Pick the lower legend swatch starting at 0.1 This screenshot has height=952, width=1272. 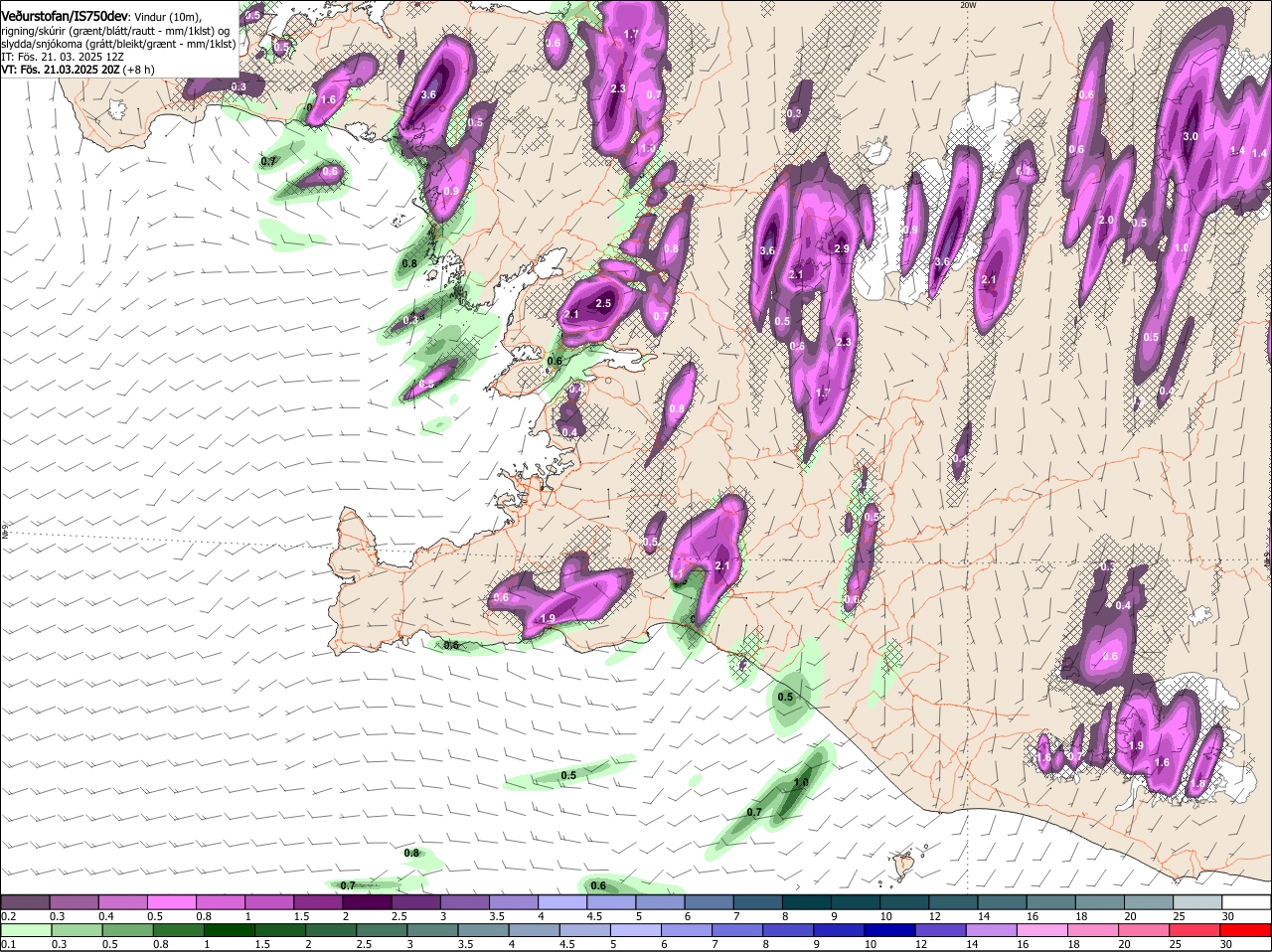point(25,930)
